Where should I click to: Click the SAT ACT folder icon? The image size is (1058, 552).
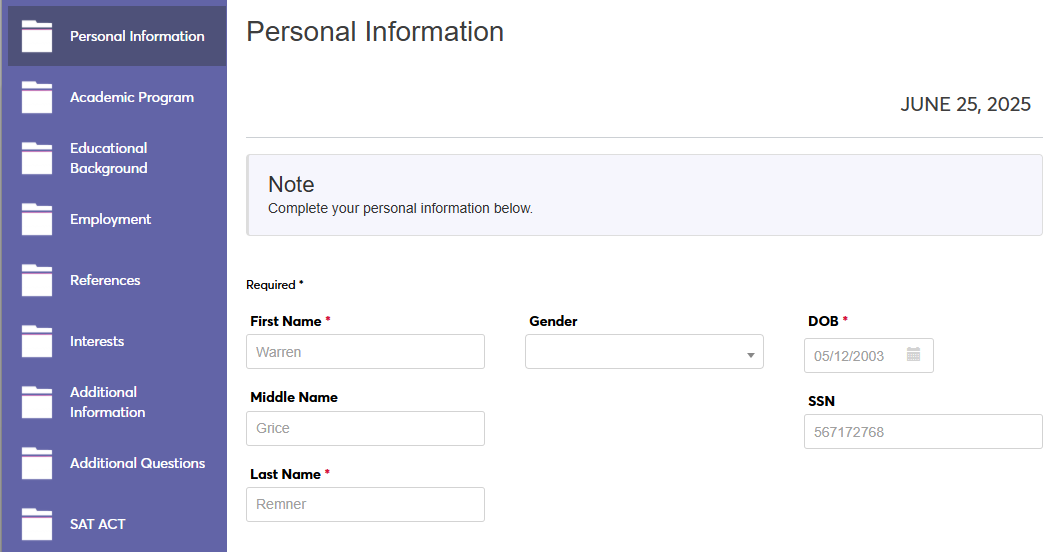click(37, 524)
